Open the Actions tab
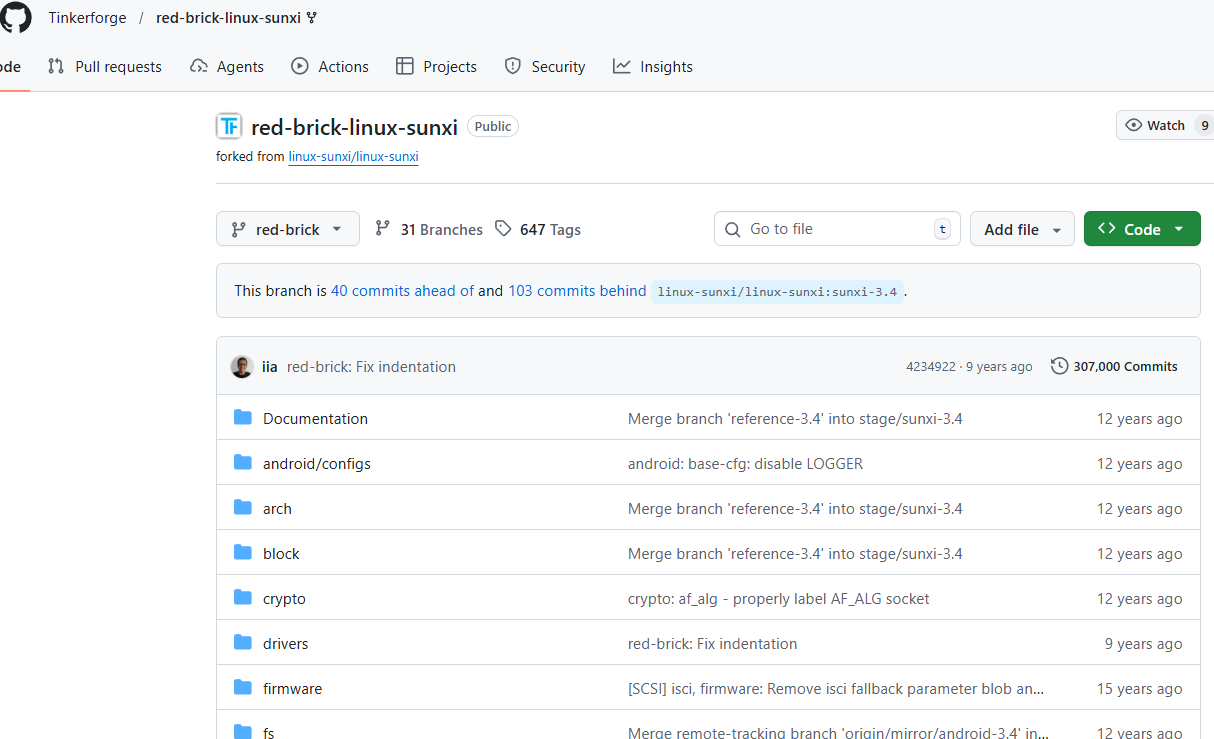 click(x=330, y=67)
